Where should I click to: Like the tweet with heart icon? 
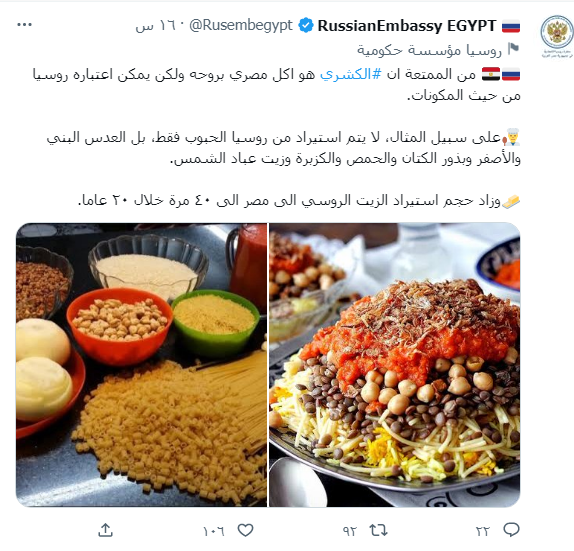coord(245,530)
